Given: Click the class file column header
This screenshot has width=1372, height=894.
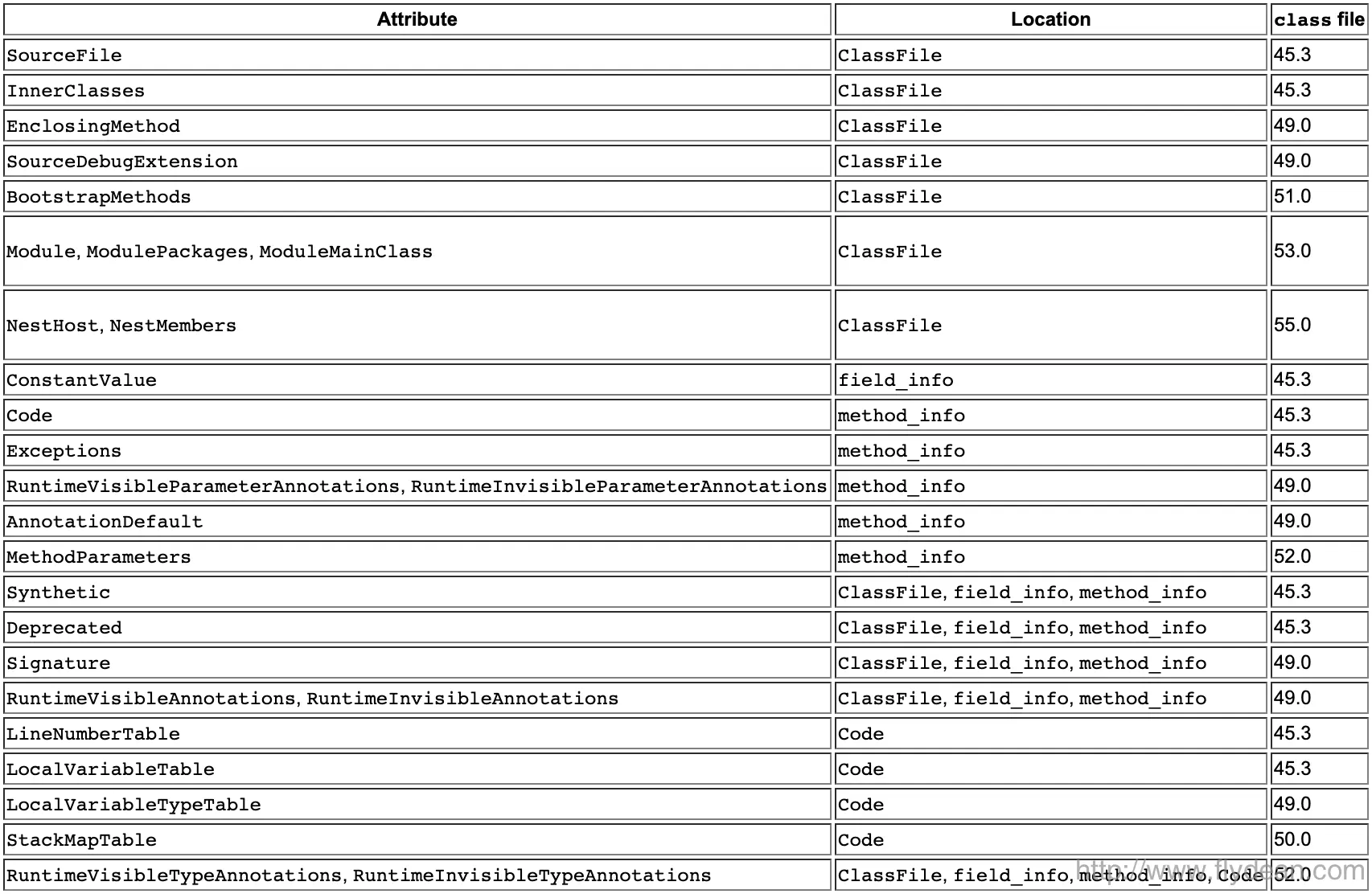Looking at the screenshot, I should 1319,19.
